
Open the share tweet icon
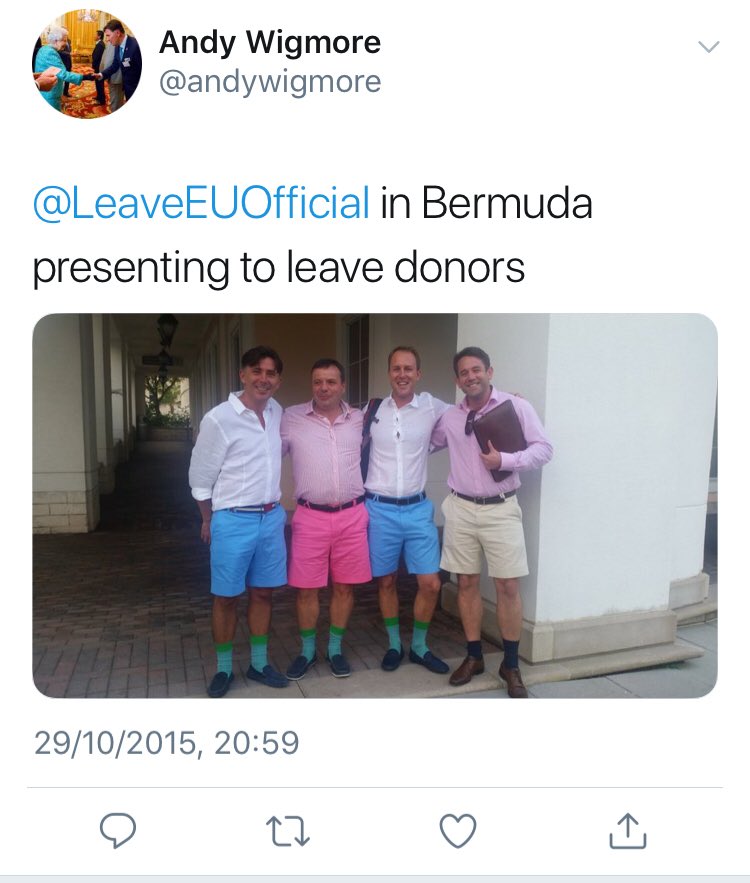click(628, 830)
